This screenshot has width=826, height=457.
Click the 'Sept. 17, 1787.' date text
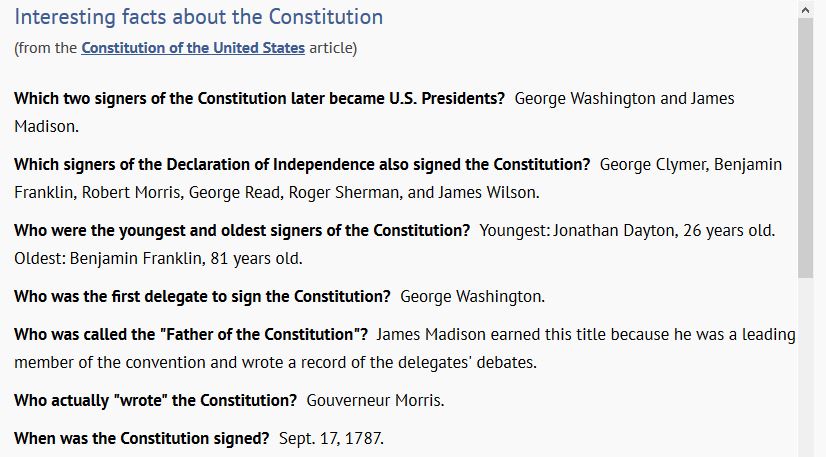(331, 438)
